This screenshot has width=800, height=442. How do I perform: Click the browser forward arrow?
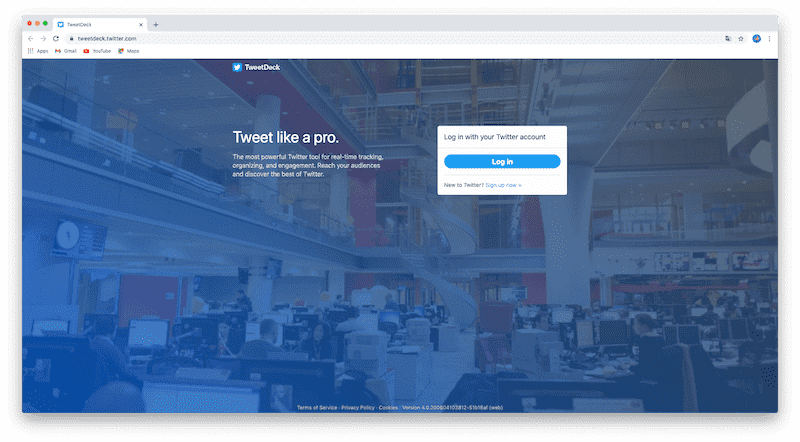point(43,38)
